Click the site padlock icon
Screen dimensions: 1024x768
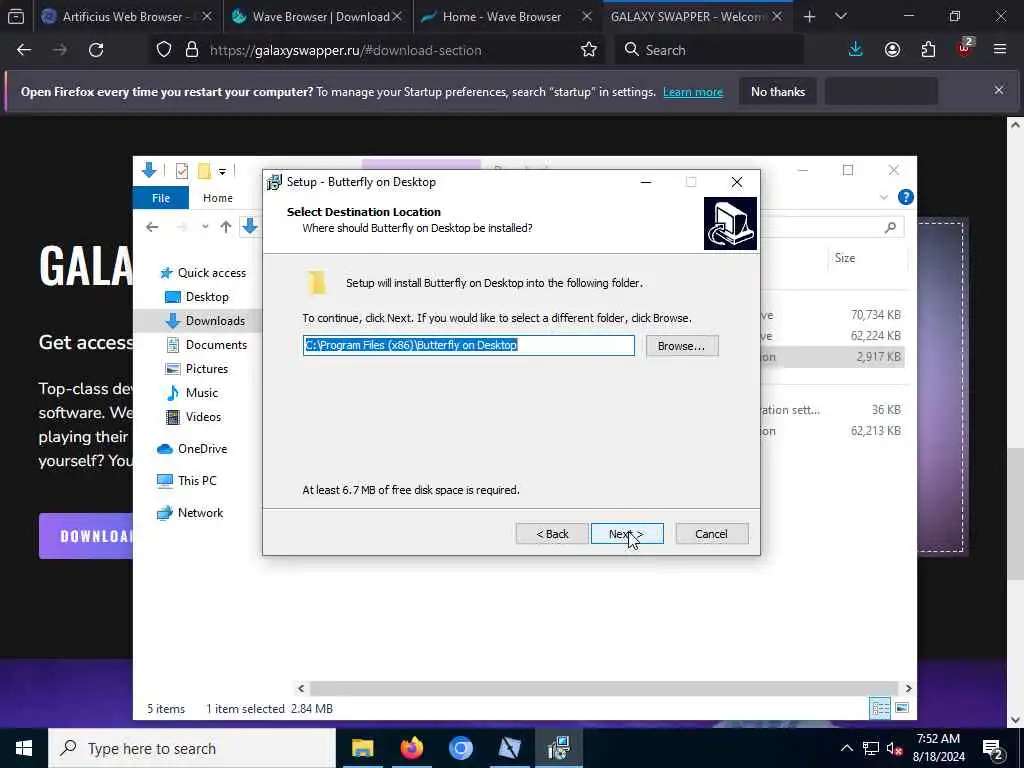[x=191, y=50]
